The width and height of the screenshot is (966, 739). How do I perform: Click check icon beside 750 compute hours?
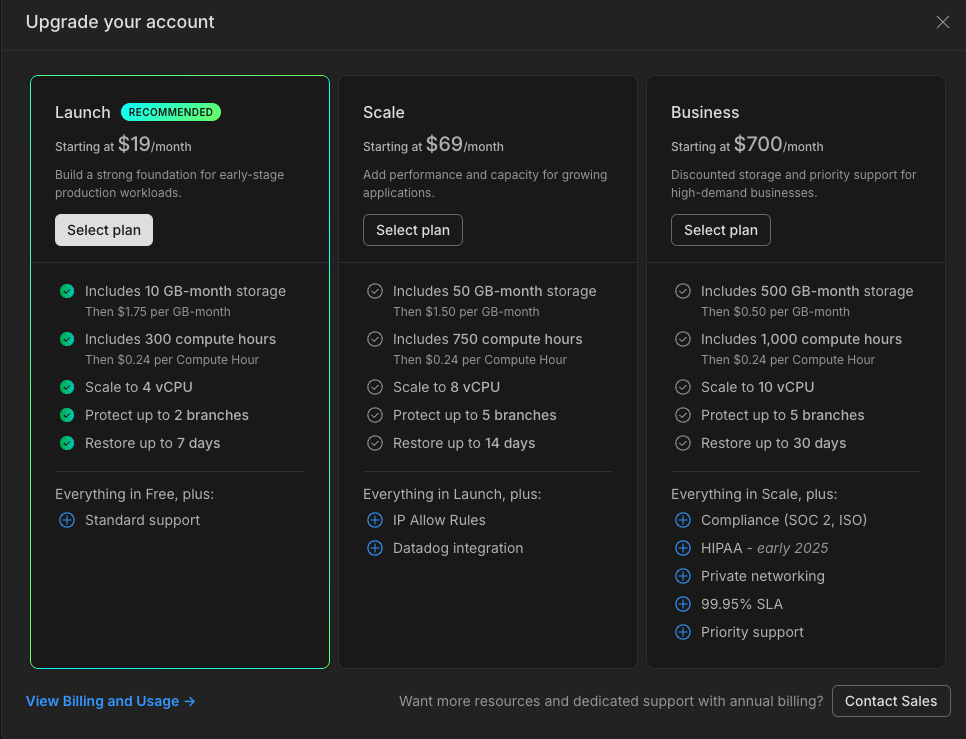[375, 339]
